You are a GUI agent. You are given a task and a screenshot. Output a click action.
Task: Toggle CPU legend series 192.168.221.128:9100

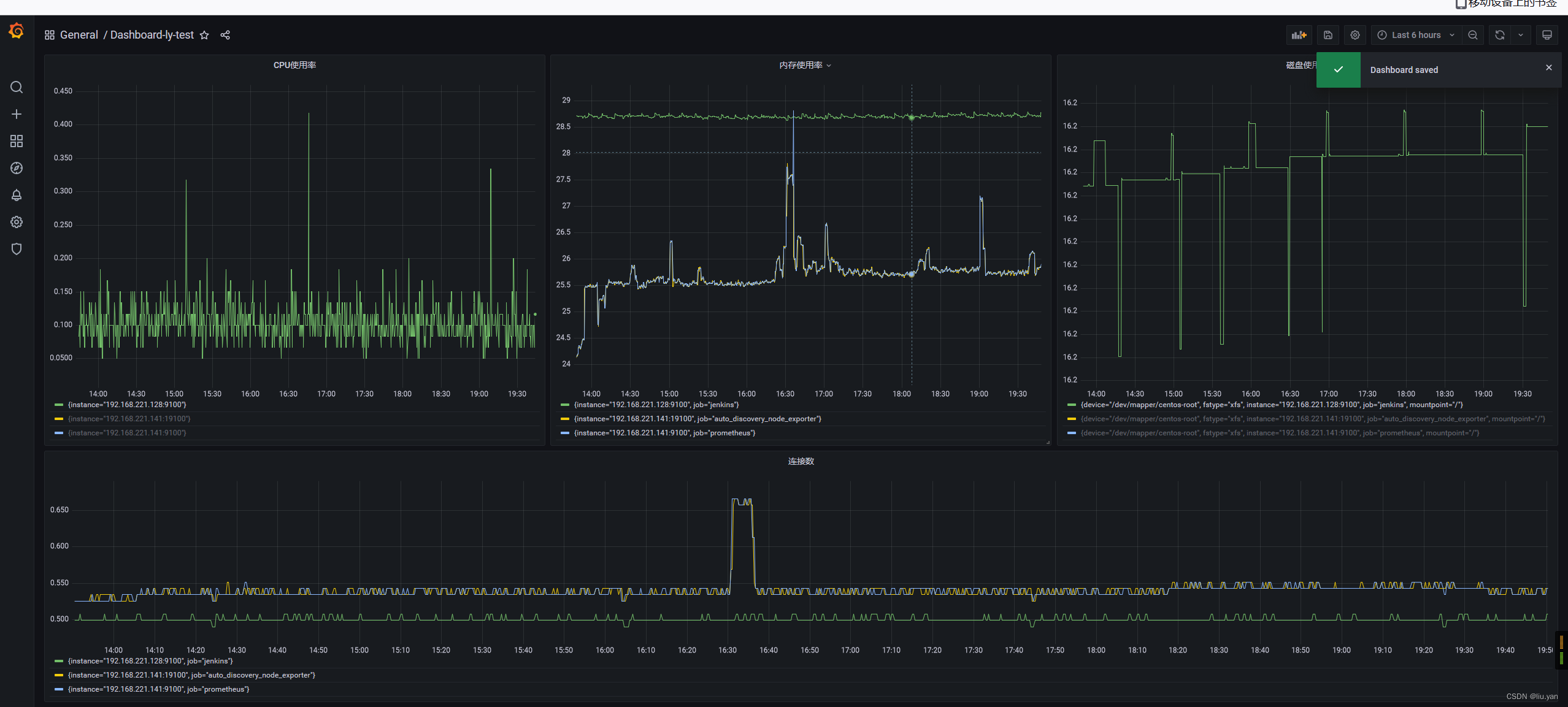coord(127,405)
